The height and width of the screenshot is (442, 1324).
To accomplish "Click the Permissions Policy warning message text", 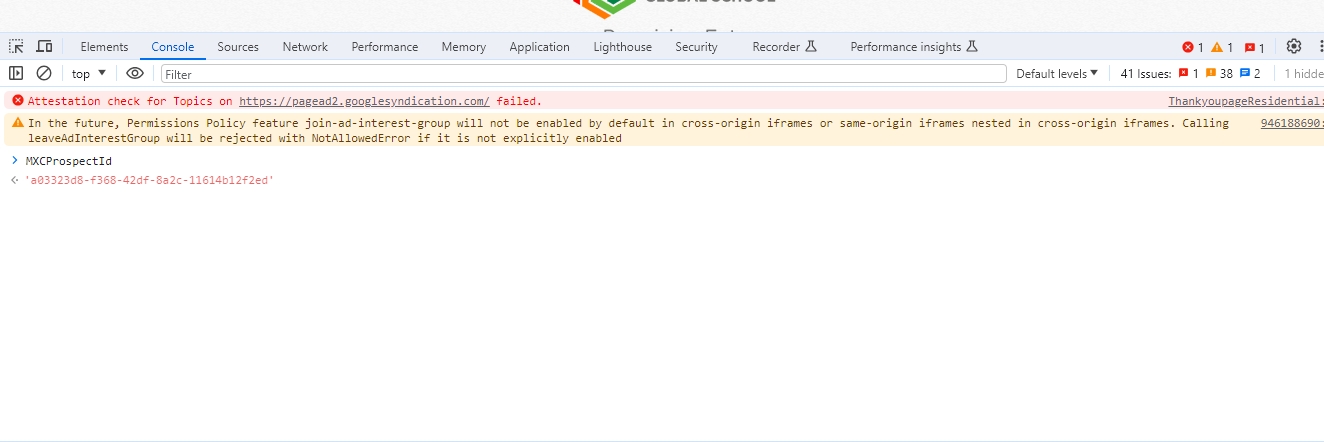I will [628, 130].
